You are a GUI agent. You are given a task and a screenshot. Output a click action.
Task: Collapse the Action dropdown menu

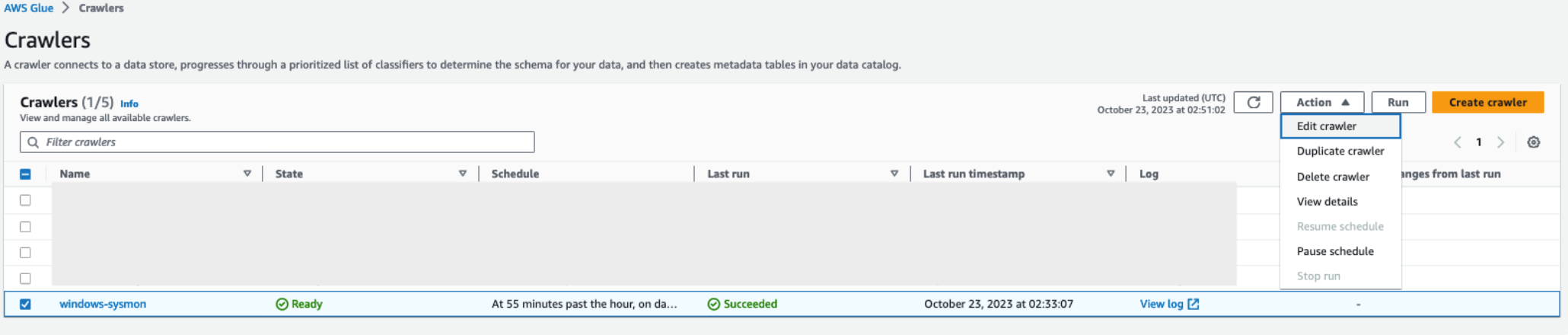(x=1322, y=102)
